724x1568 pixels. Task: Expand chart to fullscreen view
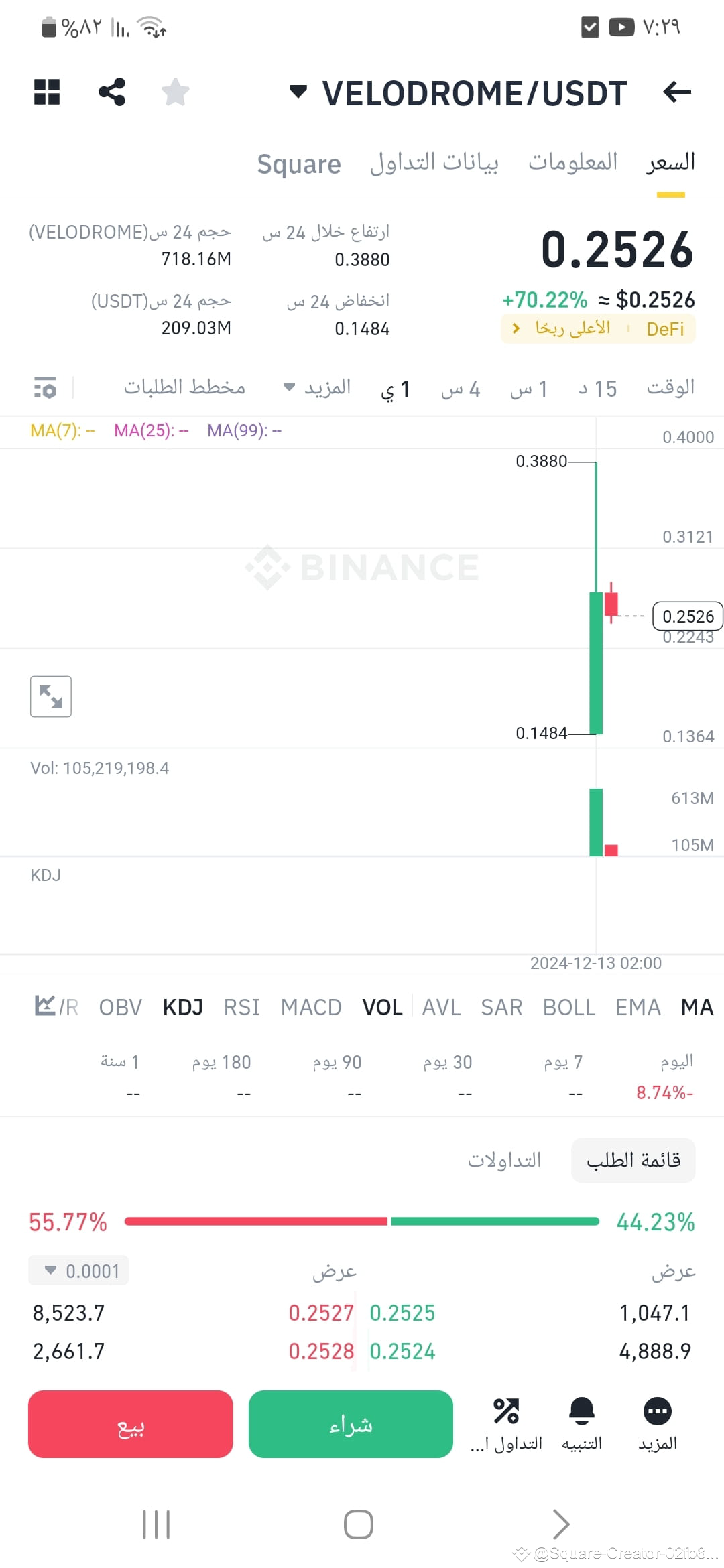tap(51, 697)
